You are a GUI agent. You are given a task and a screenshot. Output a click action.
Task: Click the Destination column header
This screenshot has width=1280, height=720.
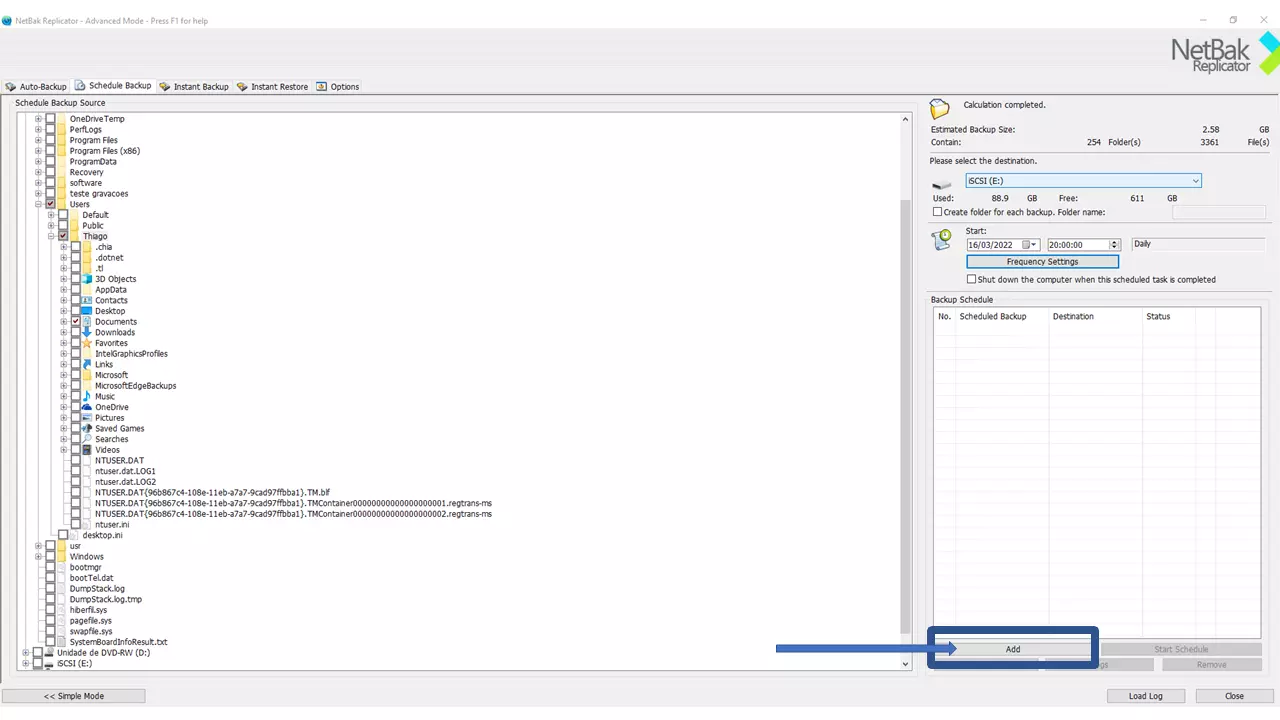[x=1095, y=316]
